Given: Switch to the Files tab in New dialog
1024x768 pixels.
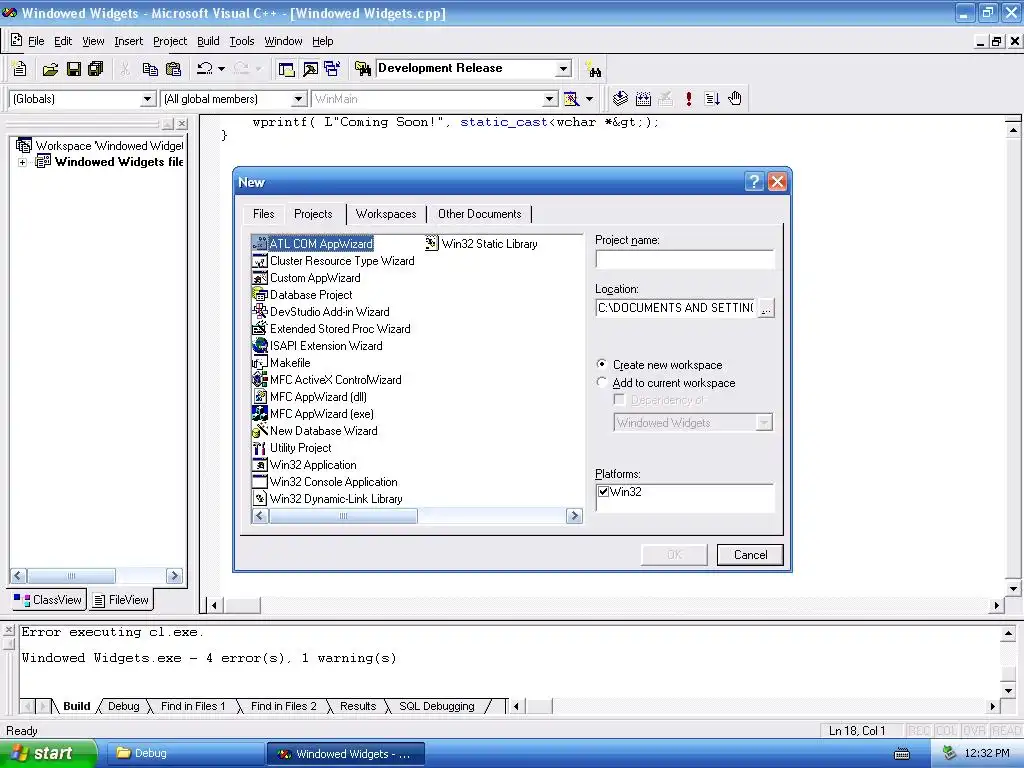Looking at the screenshot, I should click(x=263, y=214).
